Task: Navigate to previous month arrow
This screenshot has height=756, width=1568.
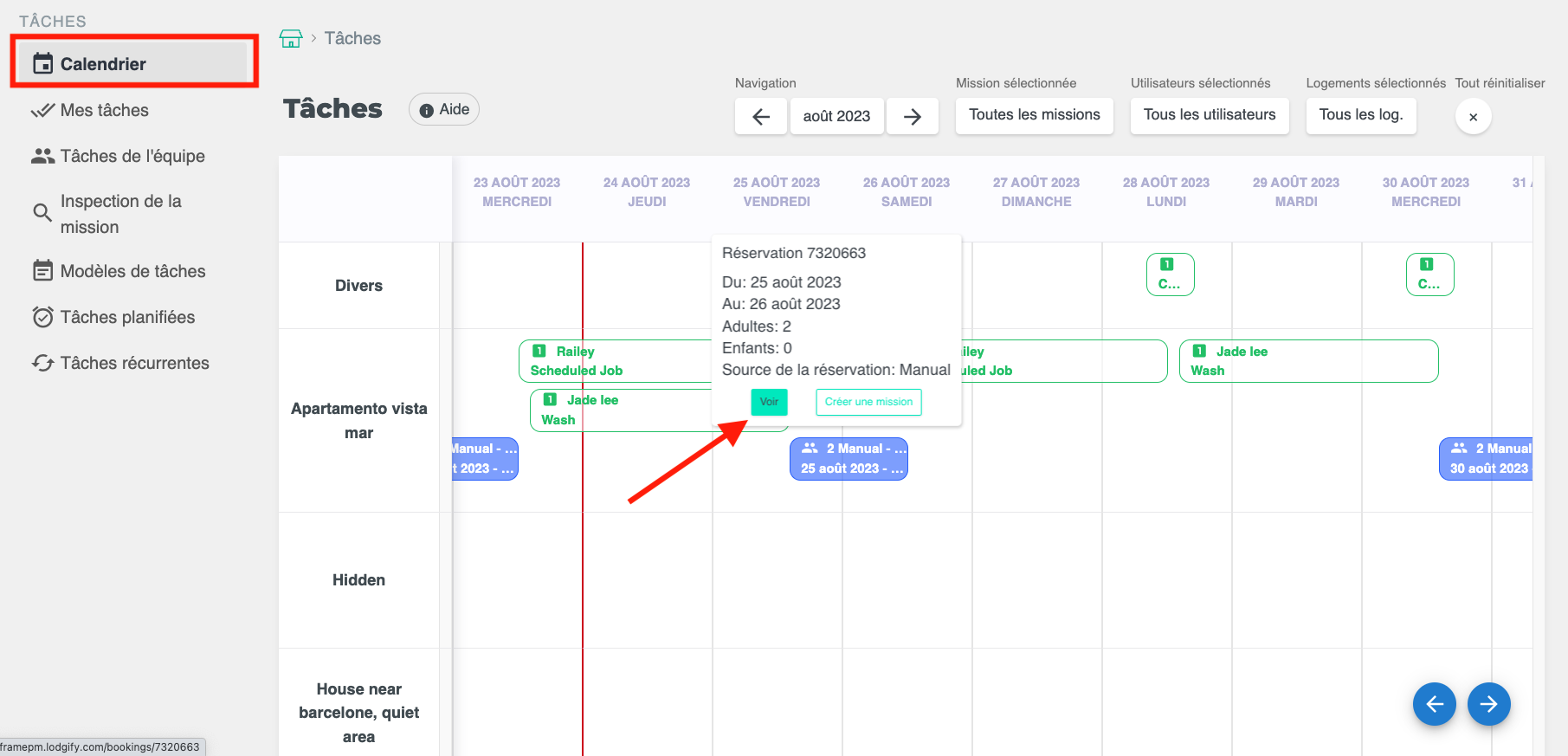Action: coord(761,116)
